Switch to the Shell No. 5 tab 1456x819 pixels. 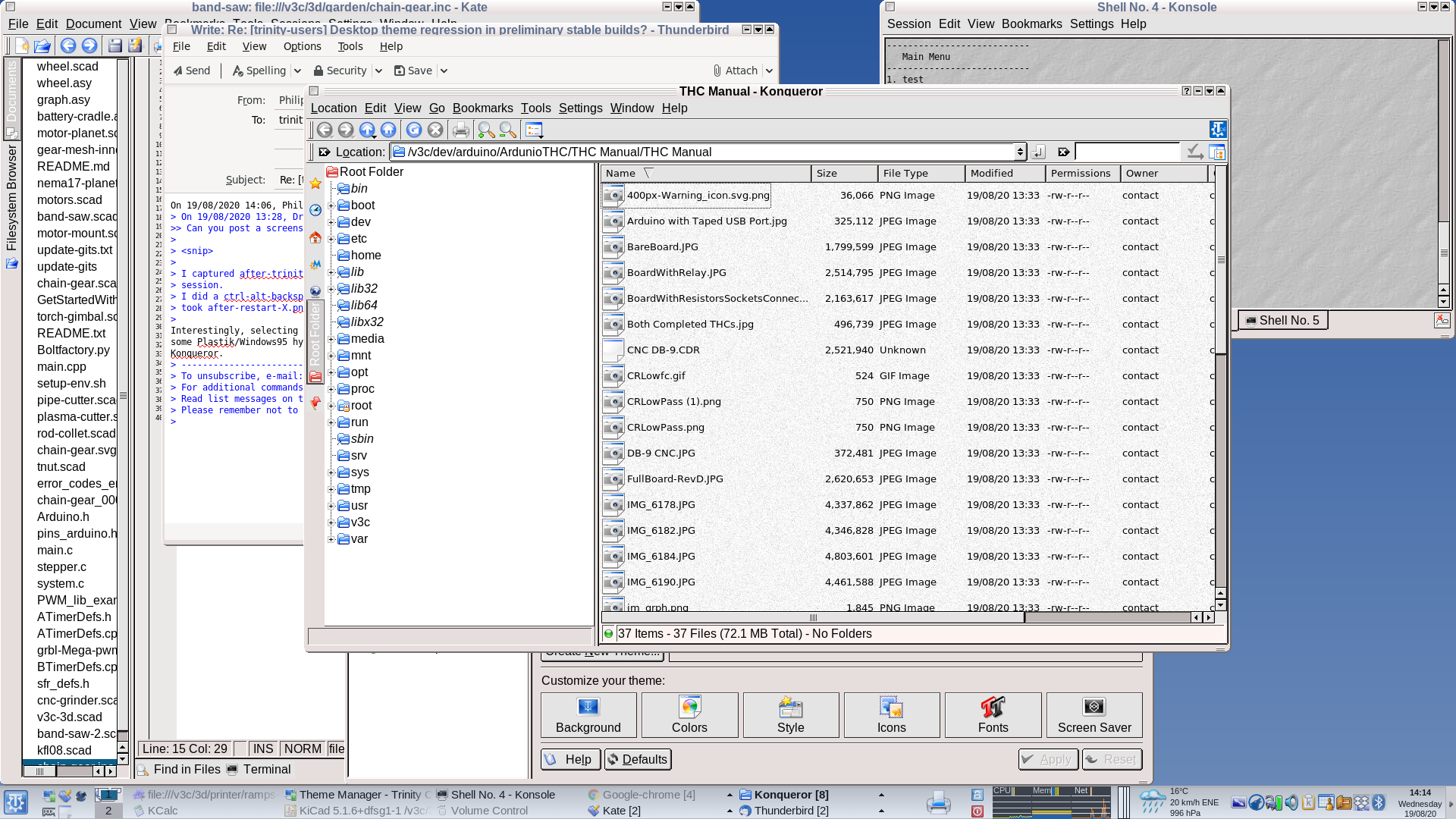pyautogui.click(x=1283, y=320)
